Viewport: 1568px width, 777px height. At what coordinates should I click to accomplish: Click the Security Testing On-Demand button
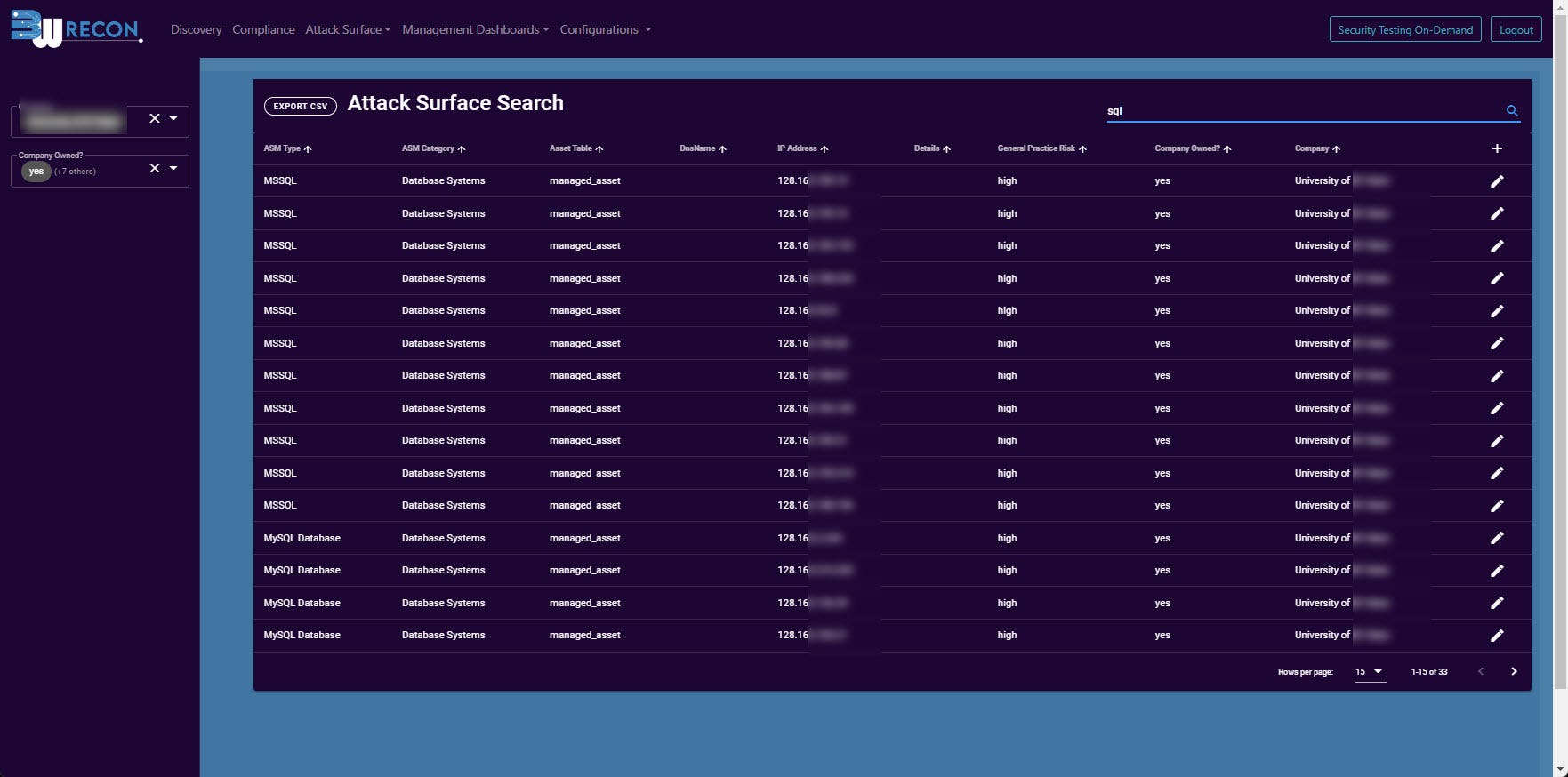click(1405, 29)
